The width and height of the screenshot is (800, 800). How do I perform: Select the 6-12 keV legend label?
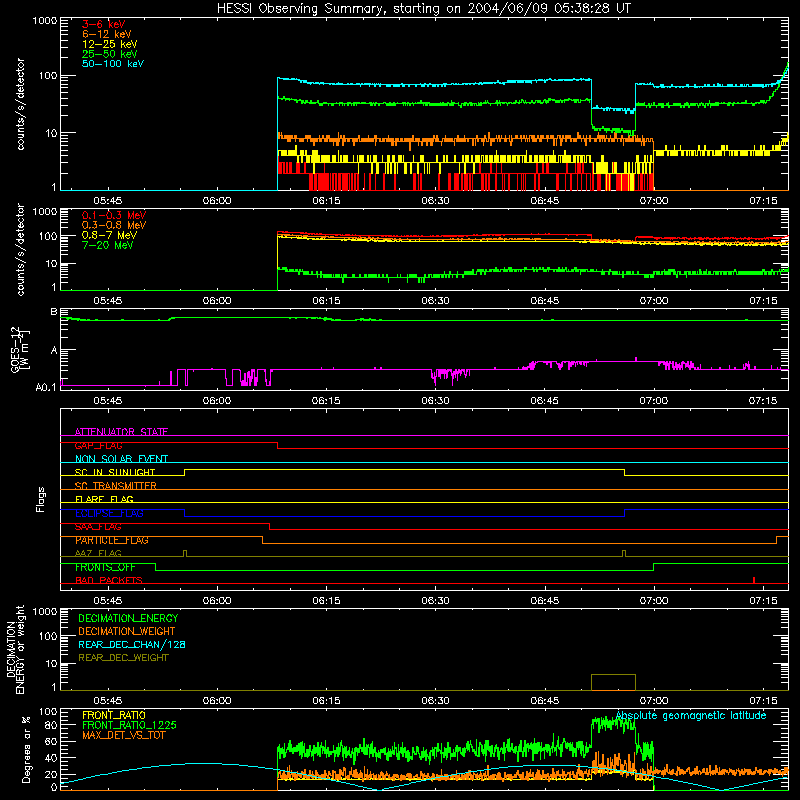[x=107, y=34]
